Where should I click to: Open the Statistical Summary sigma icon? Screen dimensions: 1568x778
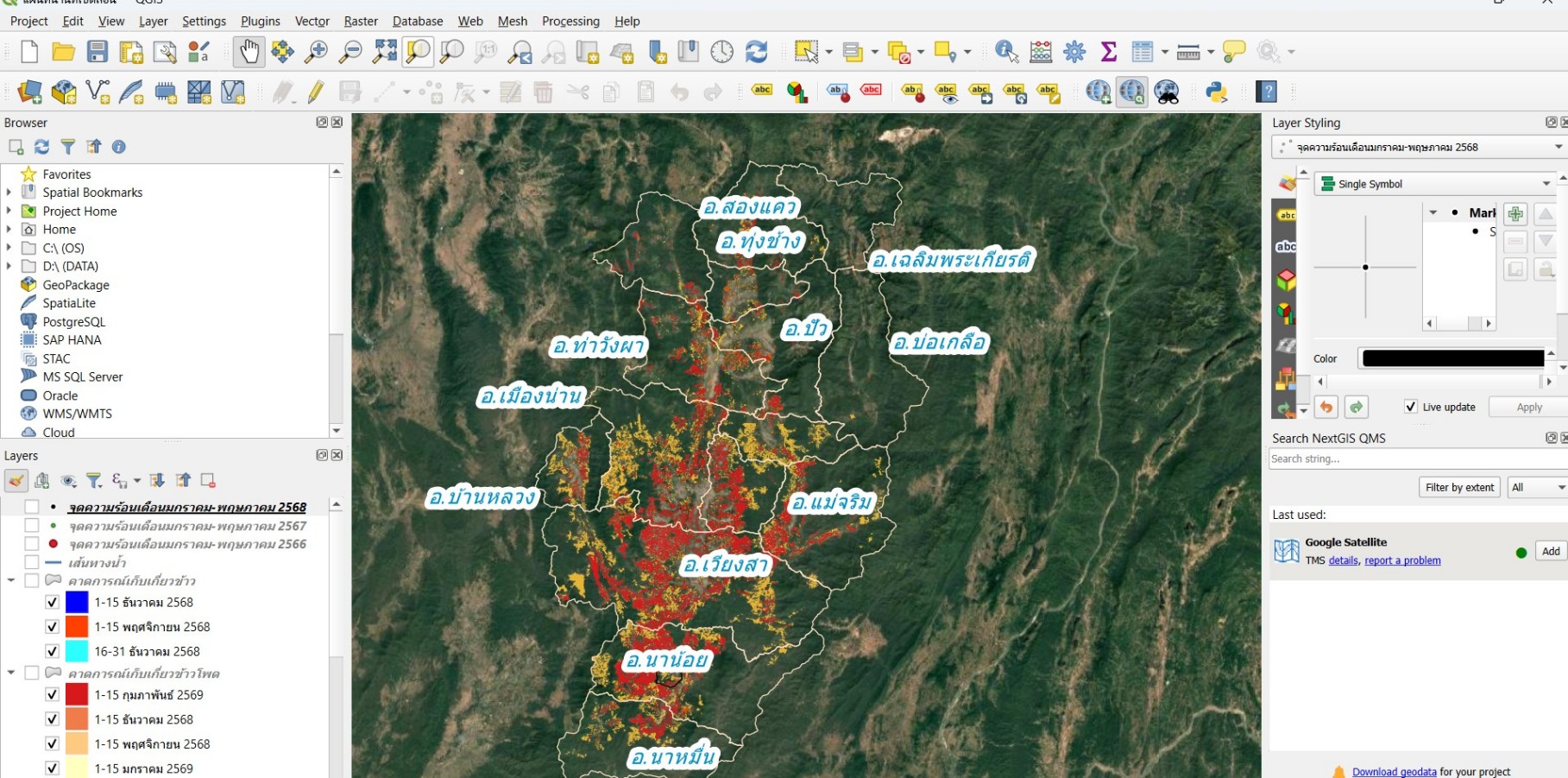[1109, 52]
